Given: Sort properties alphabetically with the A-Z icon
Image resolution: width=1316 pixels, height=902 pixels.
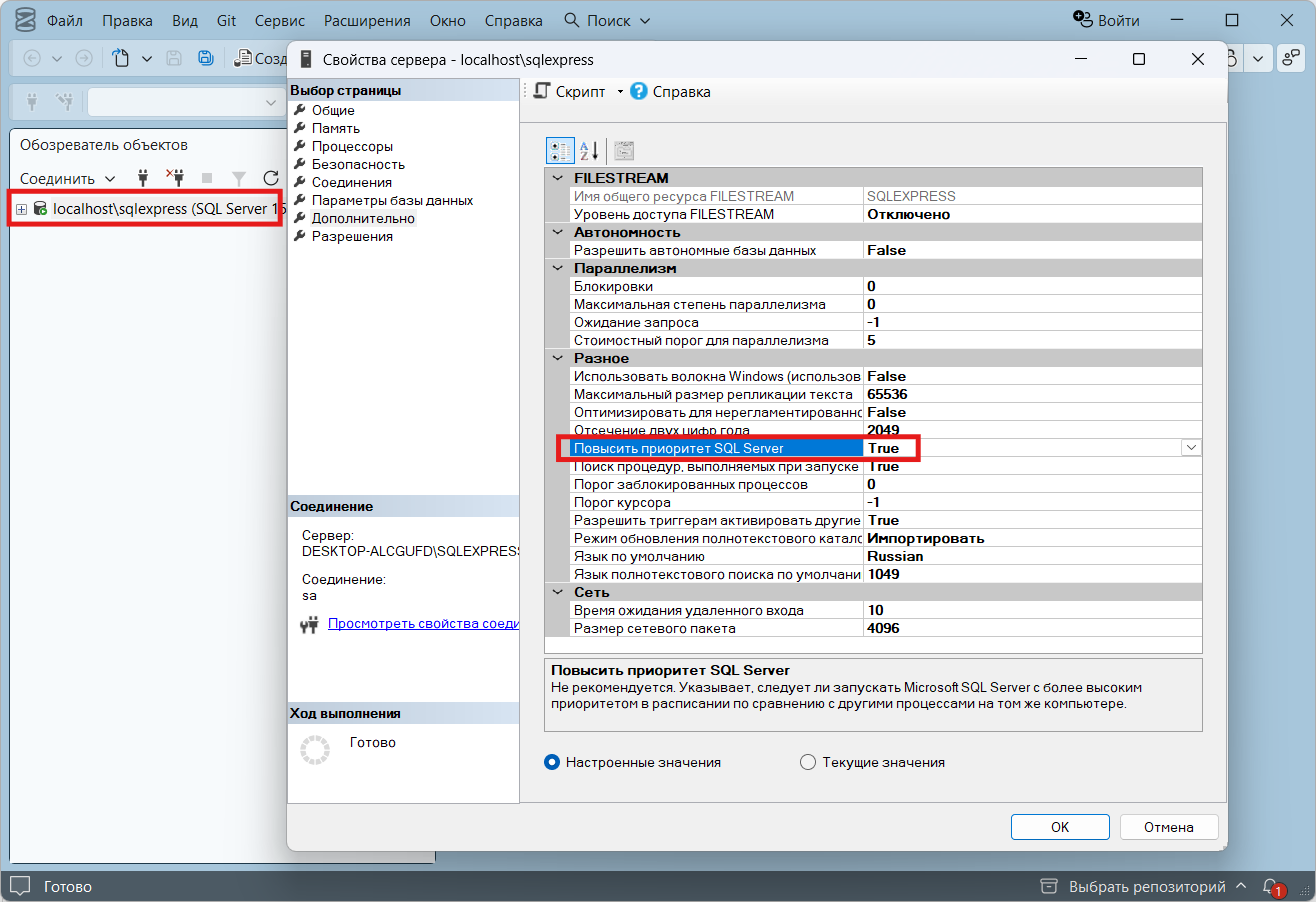Looking at the screenshot, I should (589, 151).
